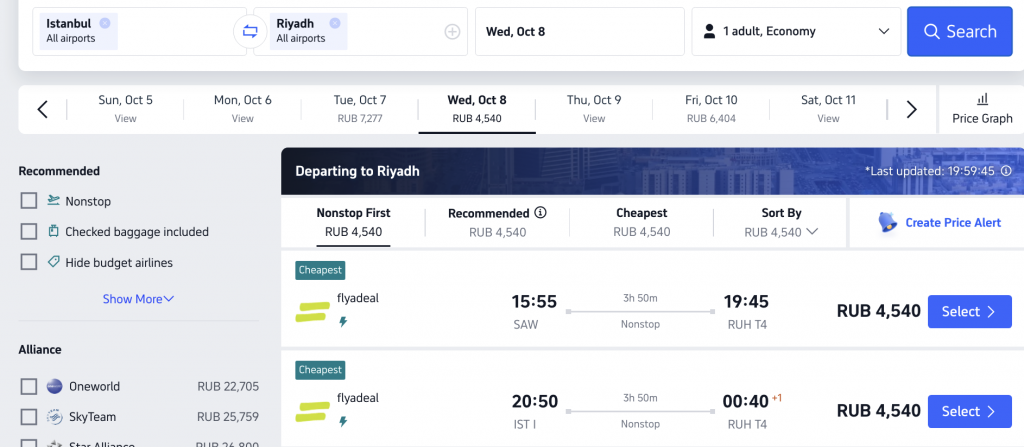Remove Riyadh from destination field

coord(335,23)
